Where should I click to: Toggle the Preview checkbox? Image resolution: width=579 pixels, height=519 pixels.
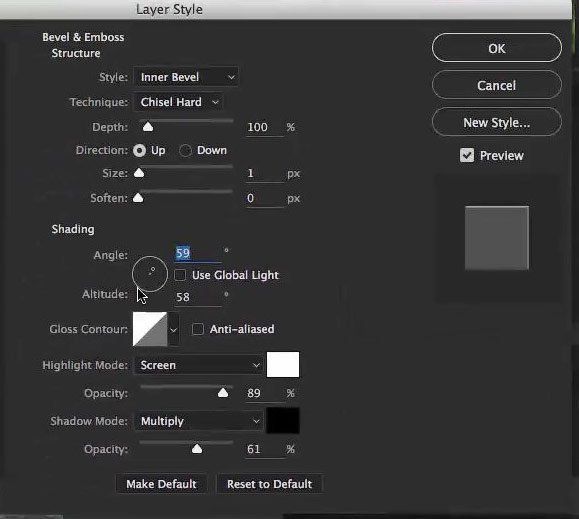tap(467, 155)
